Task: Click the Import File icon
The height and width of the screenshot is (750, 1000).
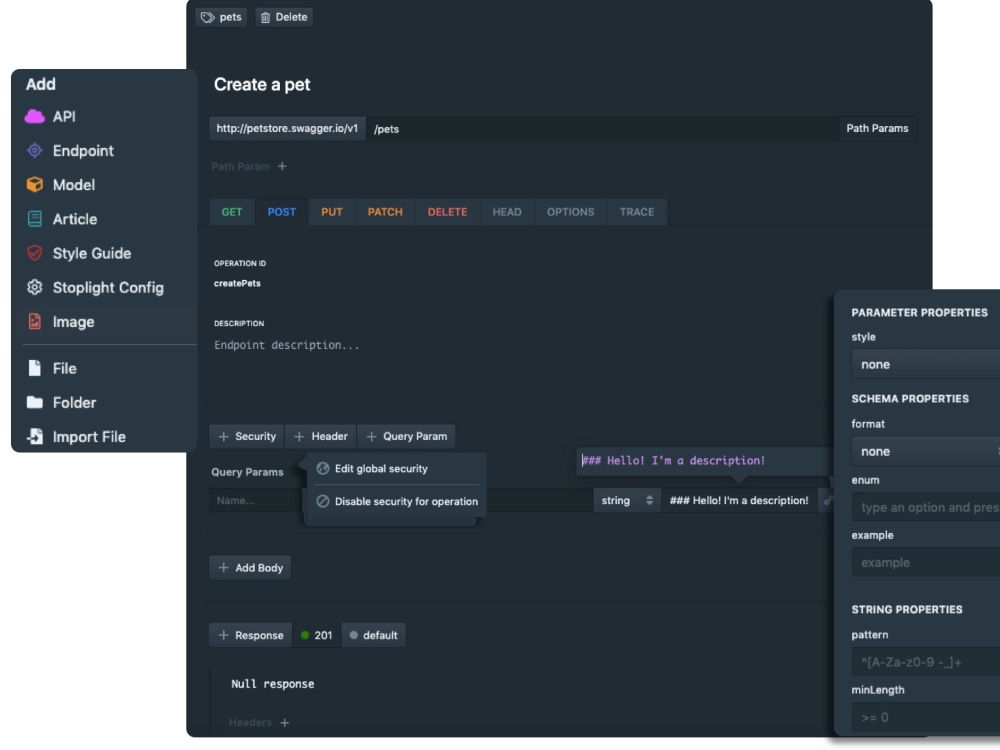Action: pos(34,437)
